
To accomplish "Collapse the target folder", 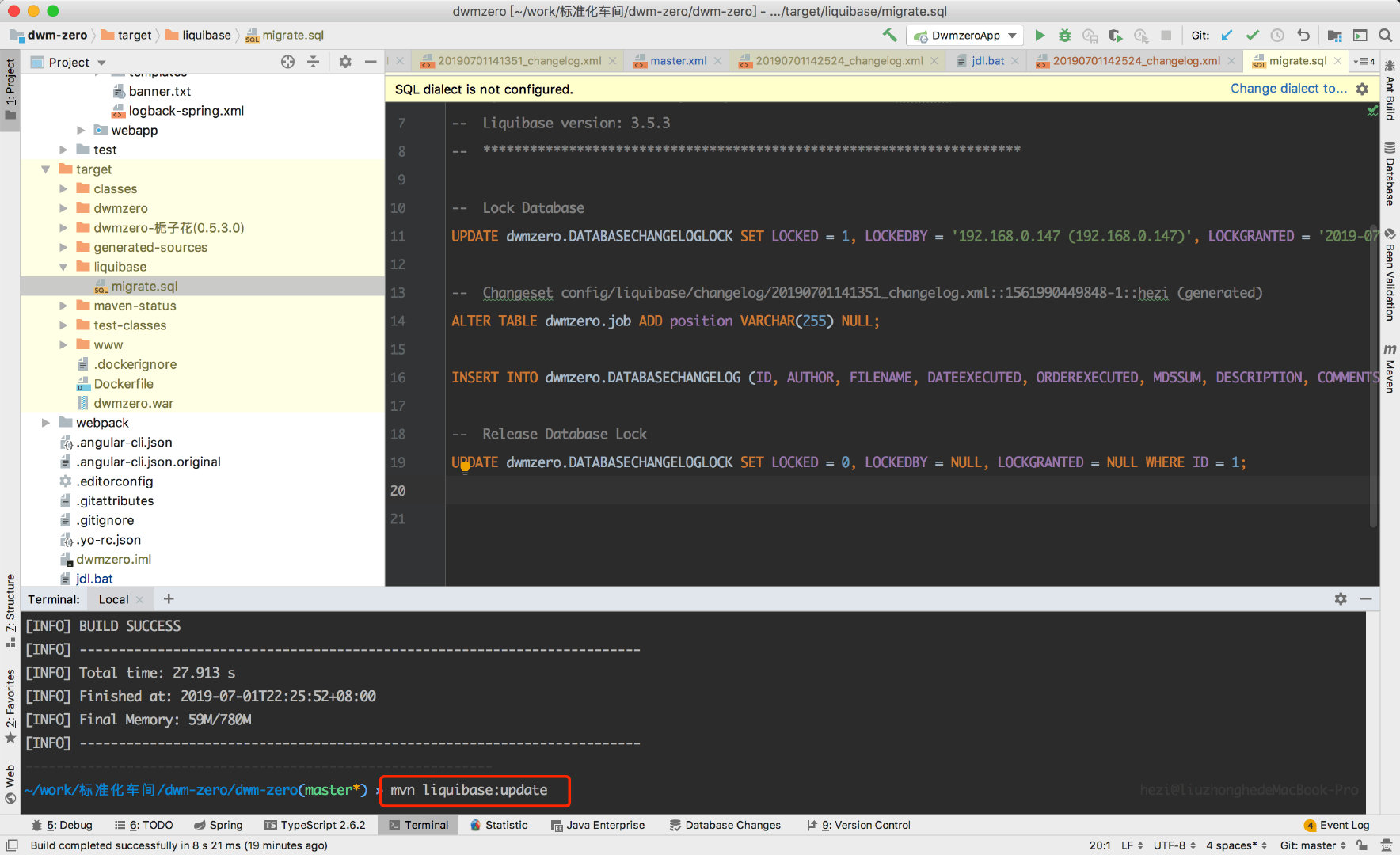I will coord(45,169).
